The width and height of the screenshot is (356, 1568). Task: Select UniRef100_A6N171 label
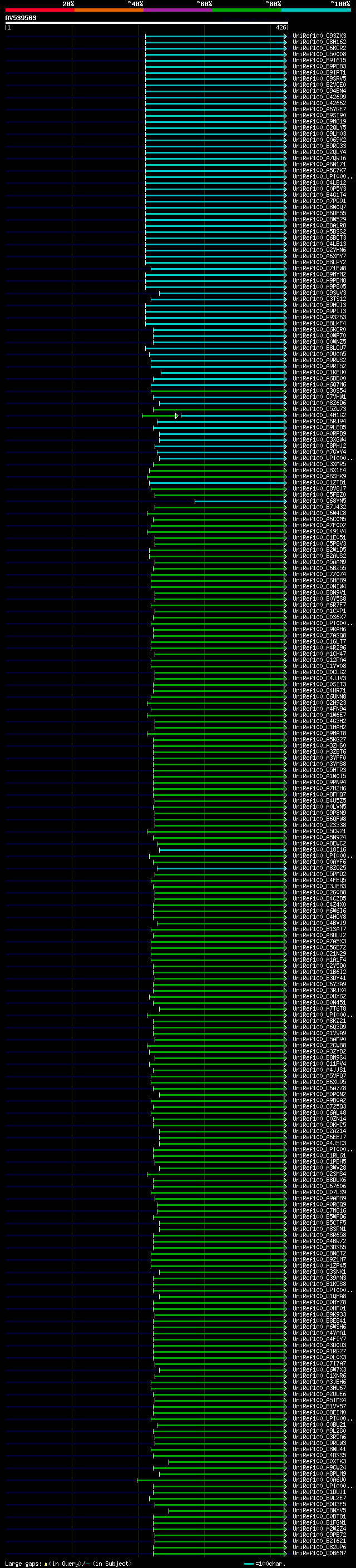[319, 164]
